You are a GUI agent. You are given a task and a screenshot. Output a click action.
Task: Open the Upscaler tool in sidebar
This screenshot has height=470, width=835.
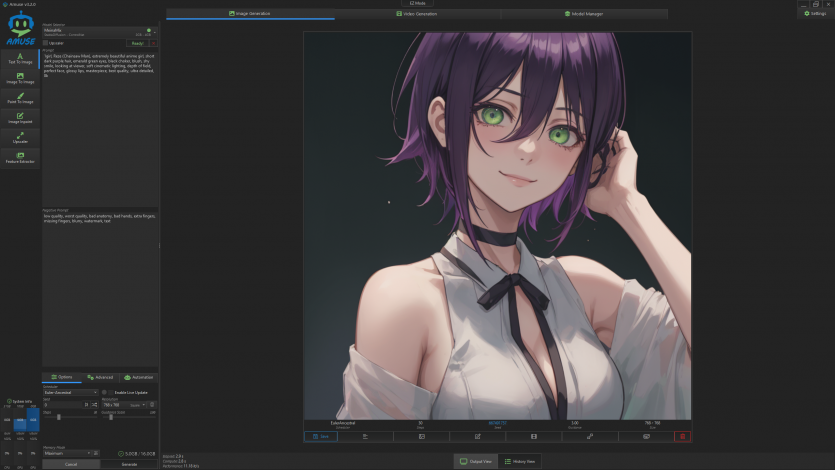[x=20, y=138]
